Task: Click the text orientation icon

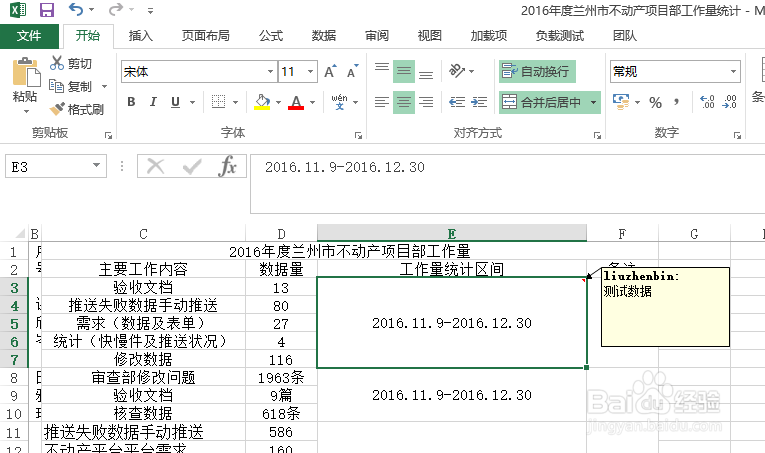Action: (x=457, y=71)
